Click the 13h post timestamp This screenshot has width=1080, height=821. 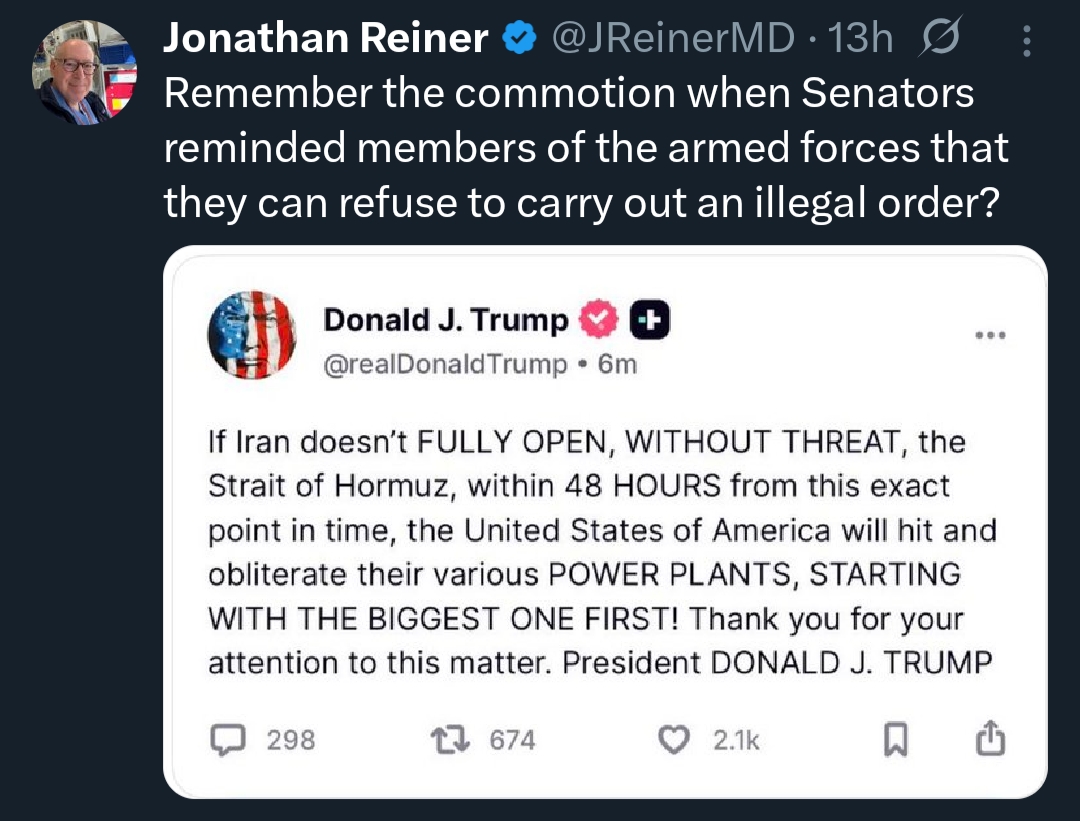click(x=861, y=38)
